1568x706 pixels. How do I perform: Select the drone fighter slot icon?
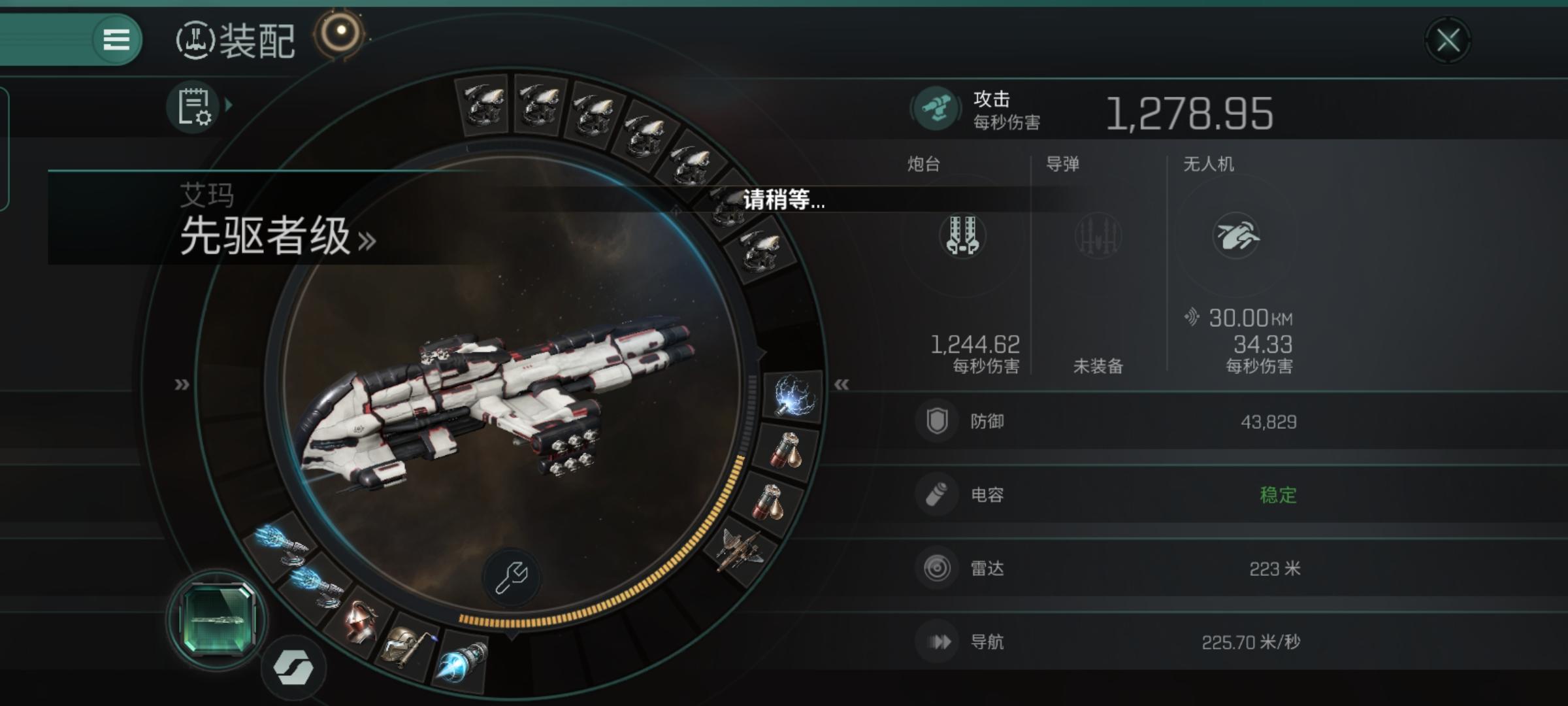click(x=740, y=549)
